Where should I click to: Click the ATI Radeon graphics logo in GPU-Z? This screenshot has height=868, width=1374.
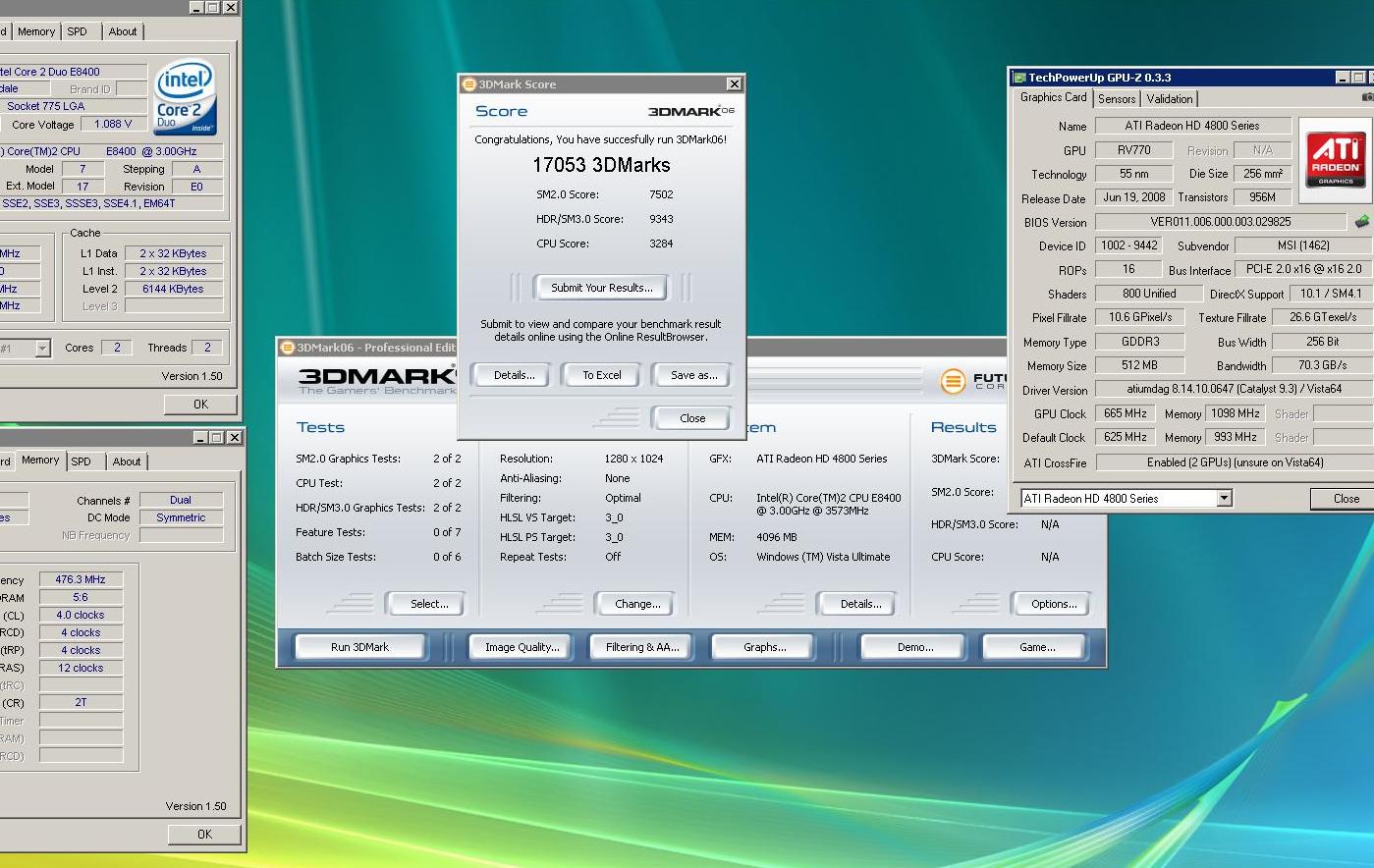(x=1335, y=161)
